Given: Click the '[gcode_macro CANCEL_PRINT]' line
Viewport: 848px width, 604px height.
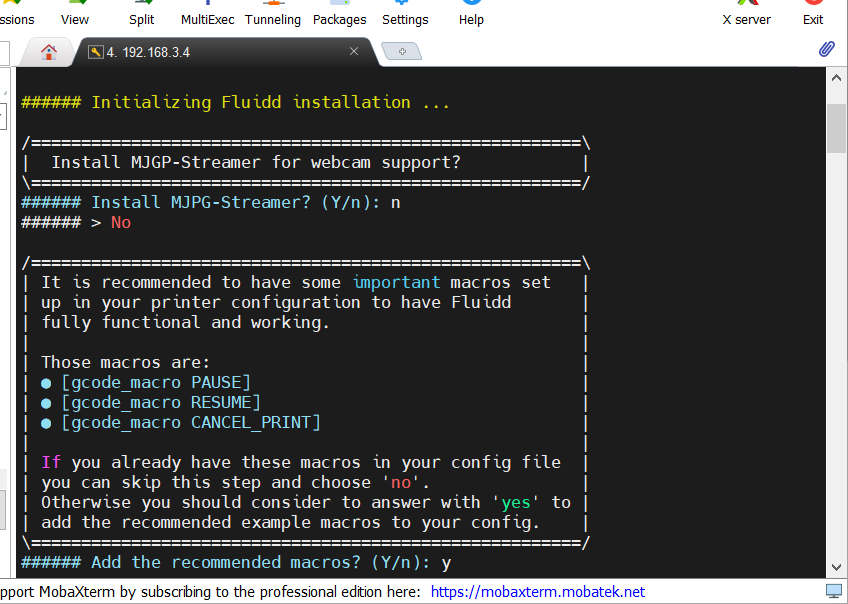Looking at the screenshot, I should tap(191, 423).
